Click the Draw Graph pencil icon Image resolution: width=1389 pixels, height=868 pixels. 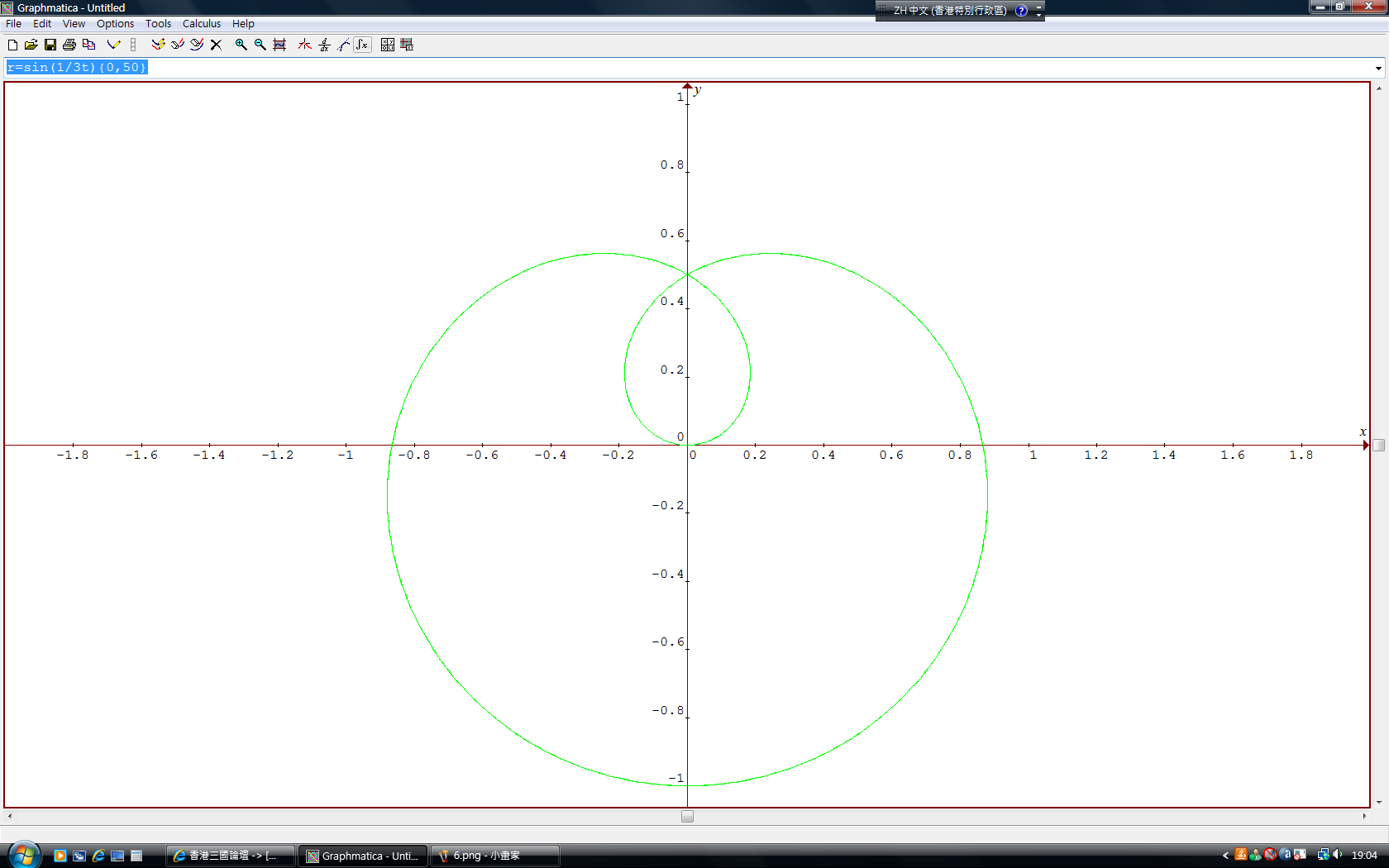tap(114, 45)
